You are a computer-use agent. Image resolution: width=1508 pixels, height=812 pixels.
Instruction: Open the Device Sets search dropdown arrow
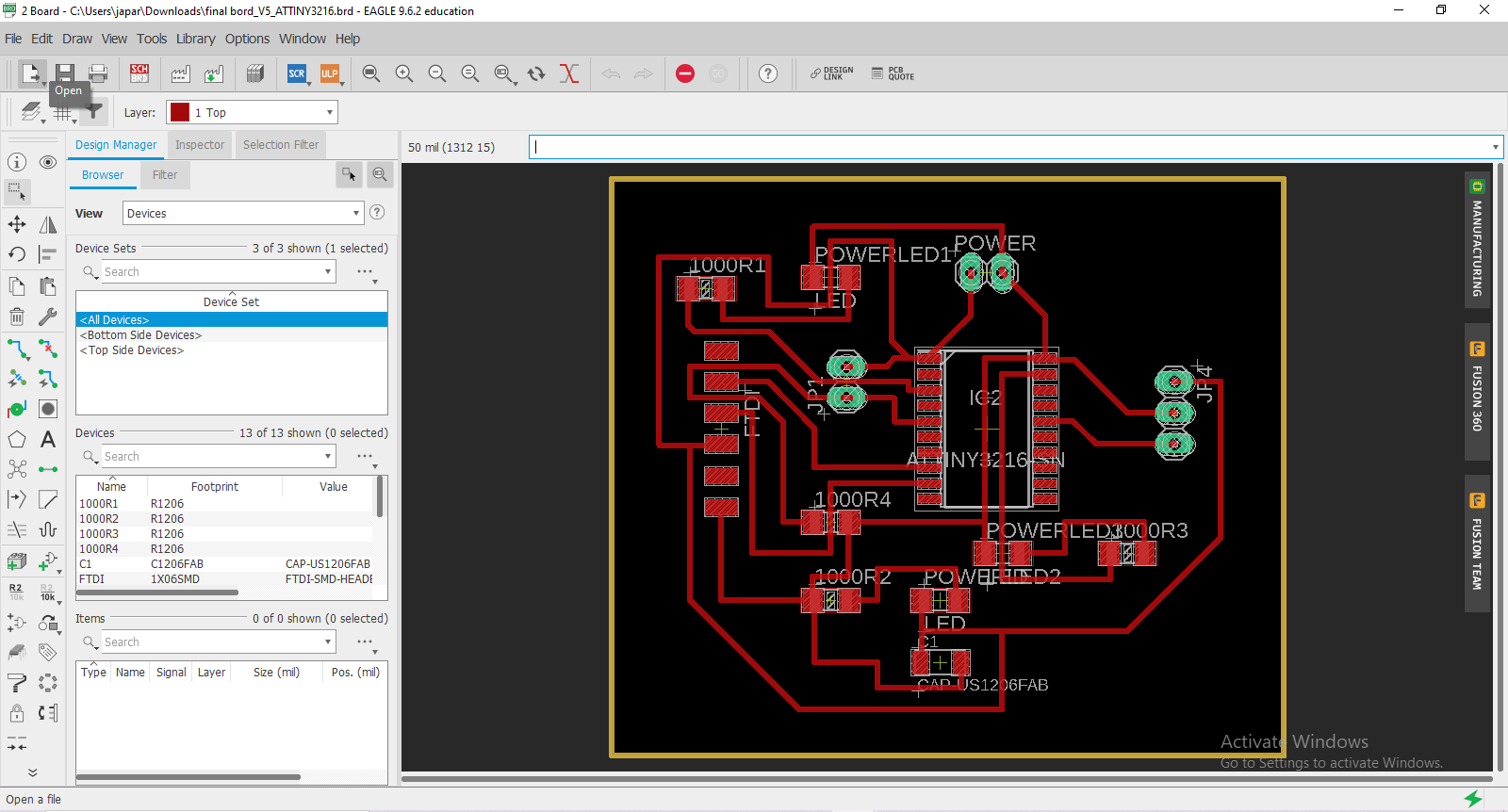tap(328, 271)
